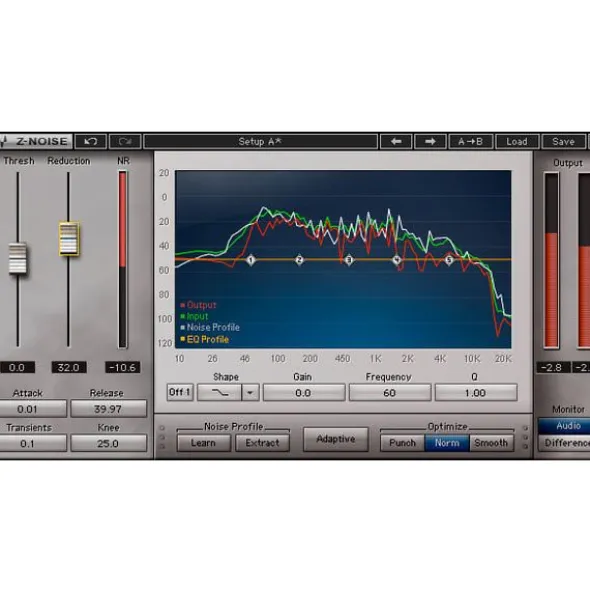Click the undo arrow button
Screen dimensions: 590x591
click(90, 141)
